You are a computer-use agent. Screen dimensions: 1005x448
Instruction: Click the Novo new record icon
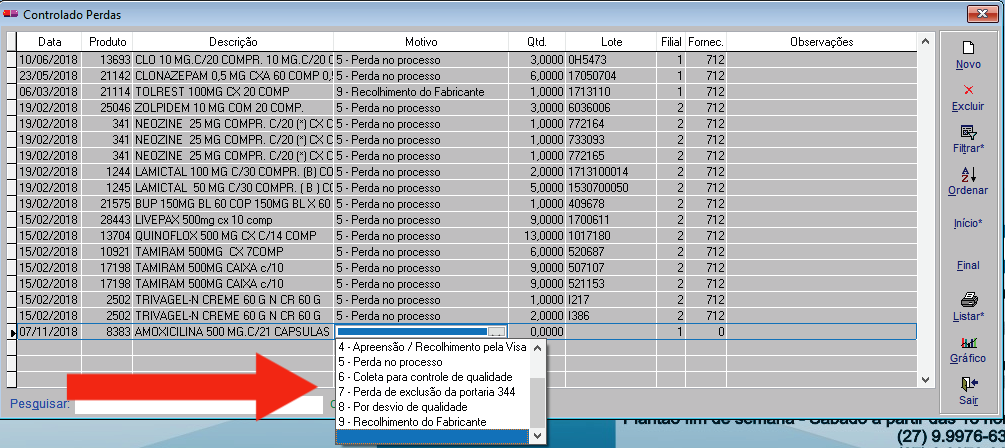click(967, 49)
